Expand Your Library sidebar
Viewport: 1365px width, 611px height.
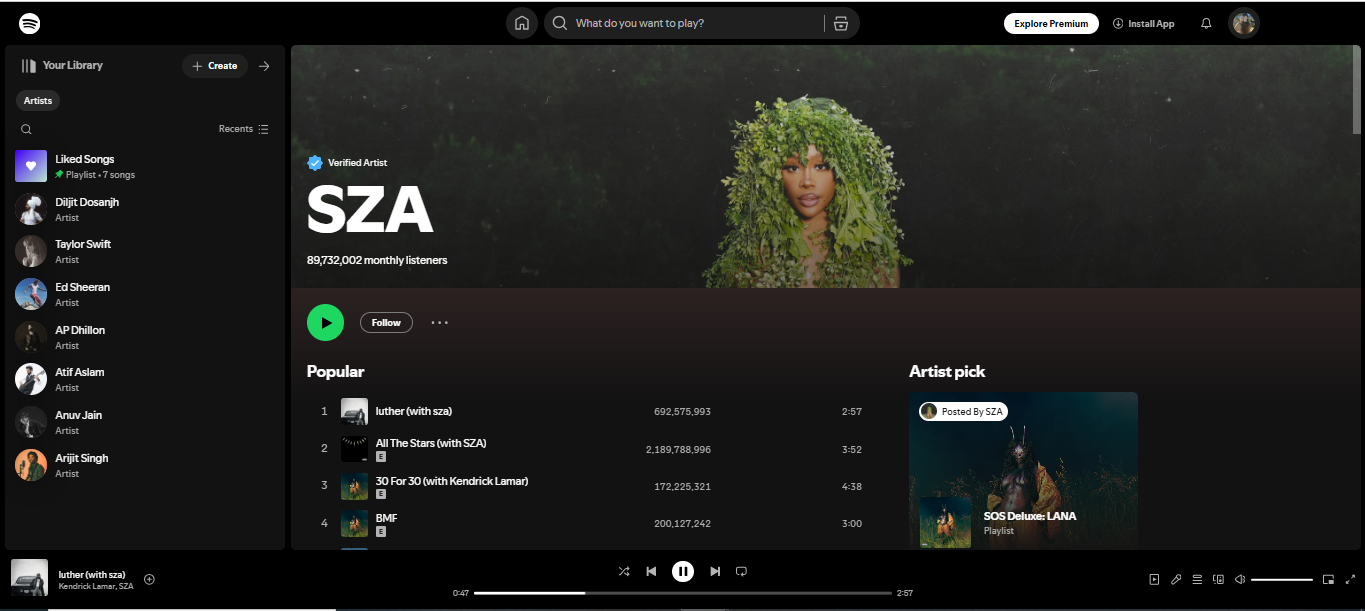click(263, 65)
